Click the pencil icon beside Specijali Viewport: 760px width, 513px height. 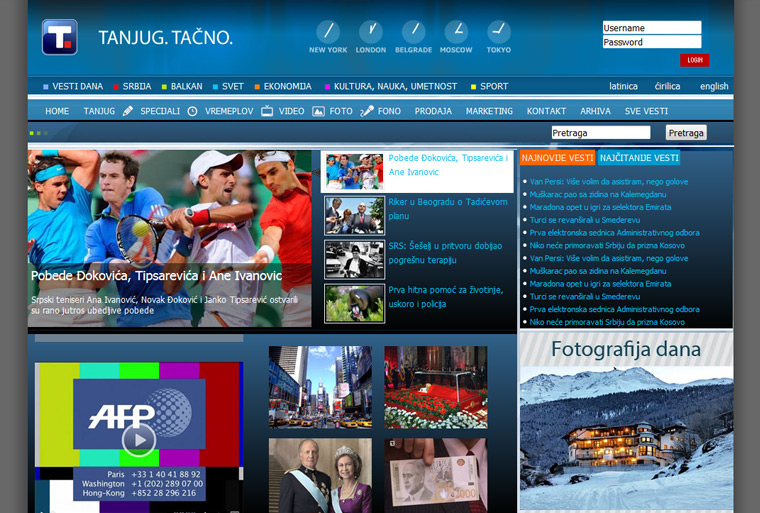click(x=128, y=111)
